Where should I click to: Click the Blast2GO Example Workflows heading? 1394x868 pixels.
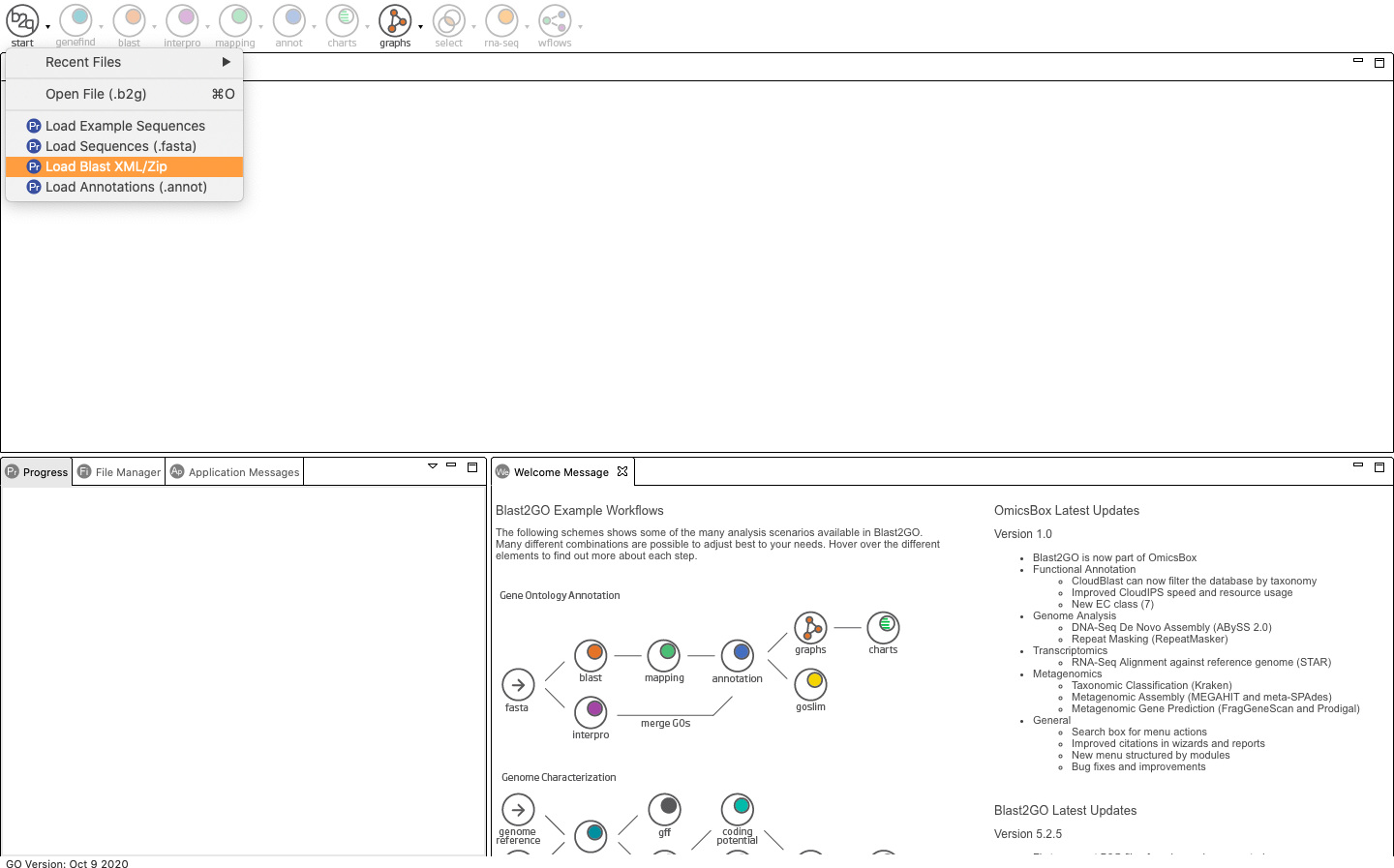(580, 511)
